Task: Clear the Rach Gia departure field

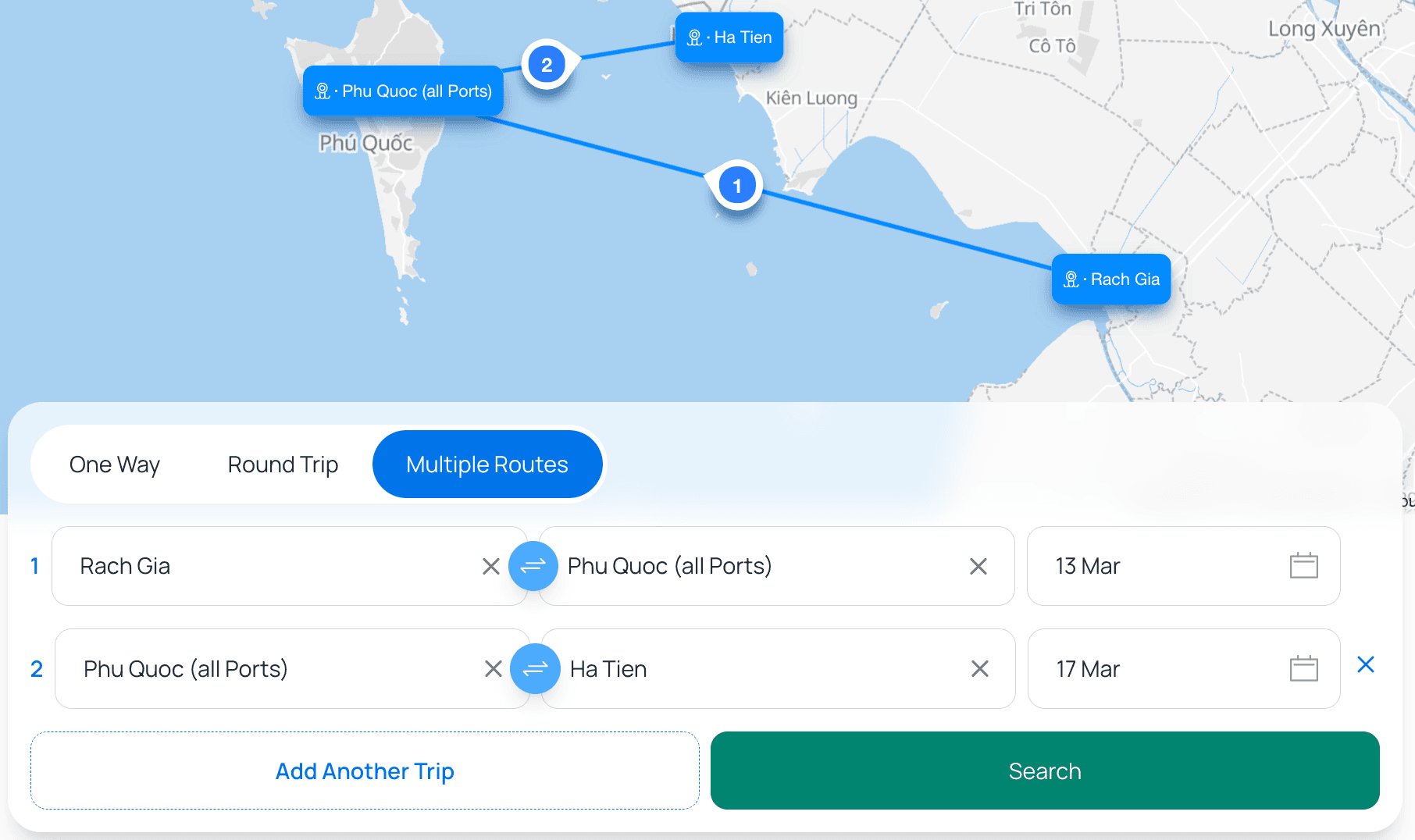Action: tap(490, 566)
